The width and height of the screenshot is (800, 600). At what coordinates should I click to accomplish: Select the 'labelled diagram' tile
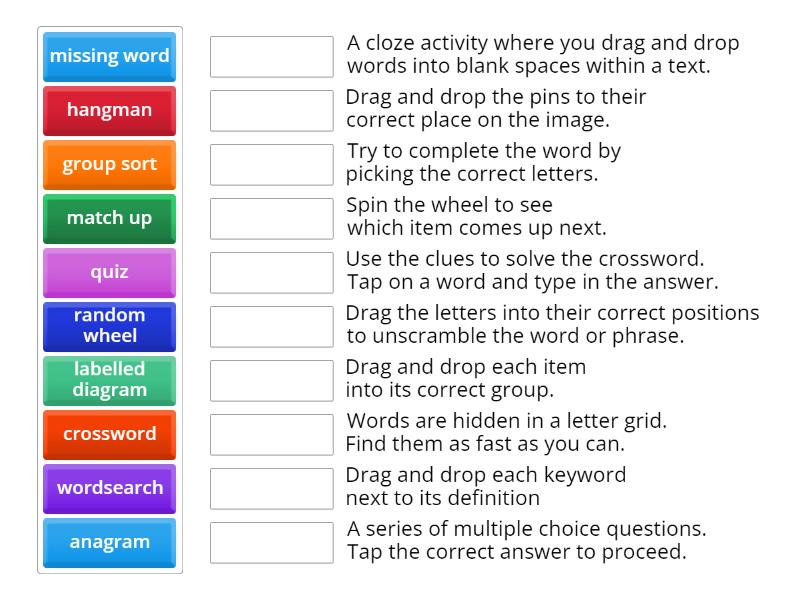pos(109,381)
